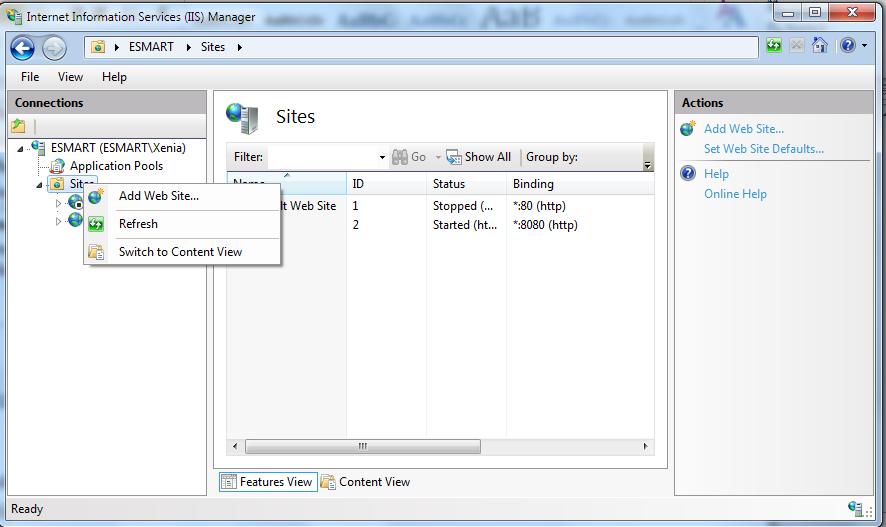Screen dimensions: 886x527
Task: Collapse the ESMART server node
Action: click(20, 149)
